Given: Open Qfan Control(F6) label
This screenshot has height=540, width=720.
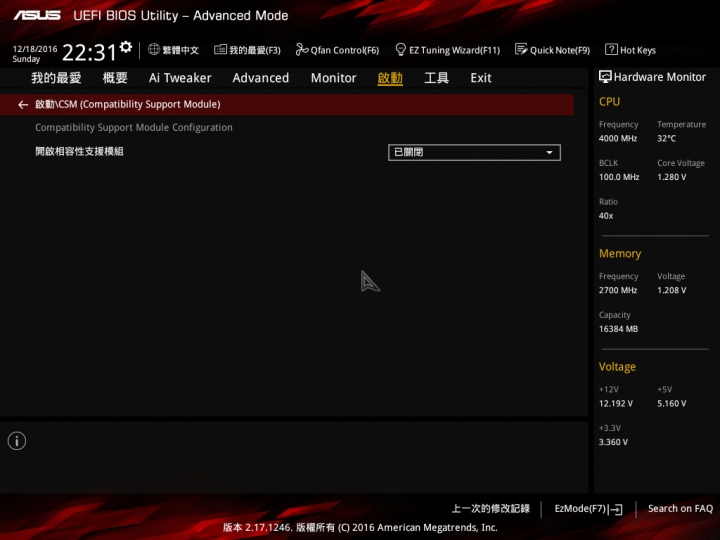Looking at the screenshot, I should coord(345,51).
